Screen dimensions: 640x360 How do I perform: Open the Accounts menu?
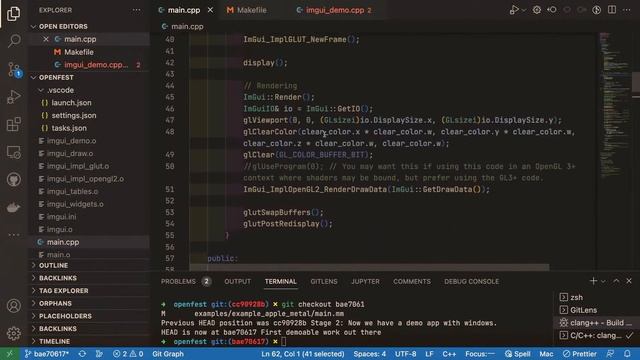[13, 306]
